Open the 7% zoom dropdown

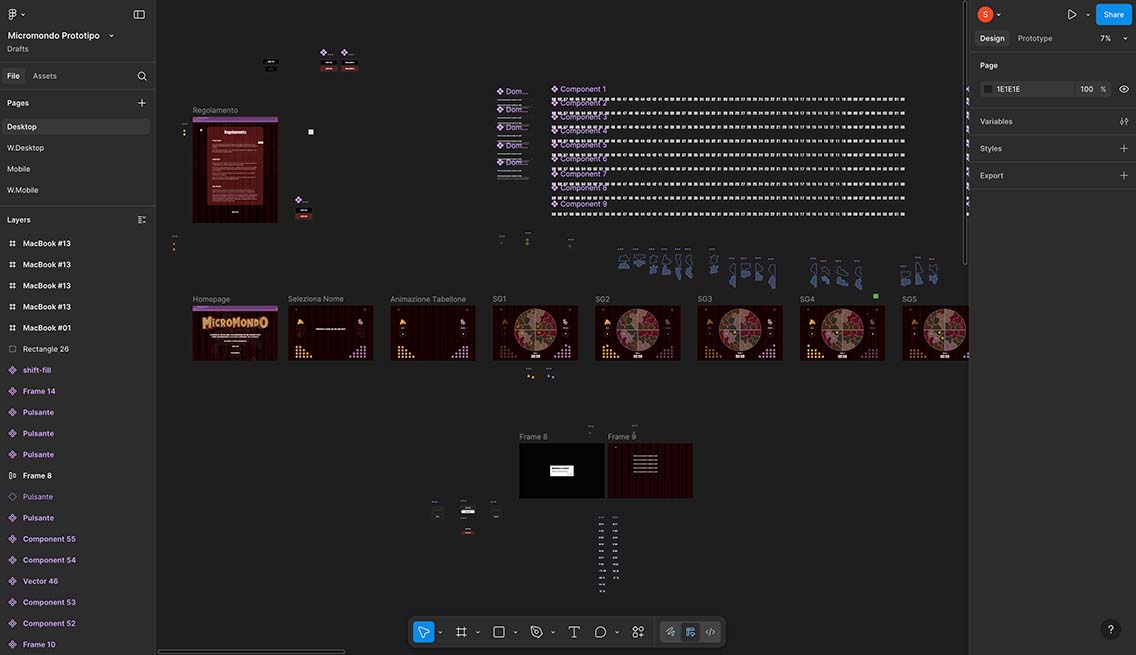point(1111,38)
